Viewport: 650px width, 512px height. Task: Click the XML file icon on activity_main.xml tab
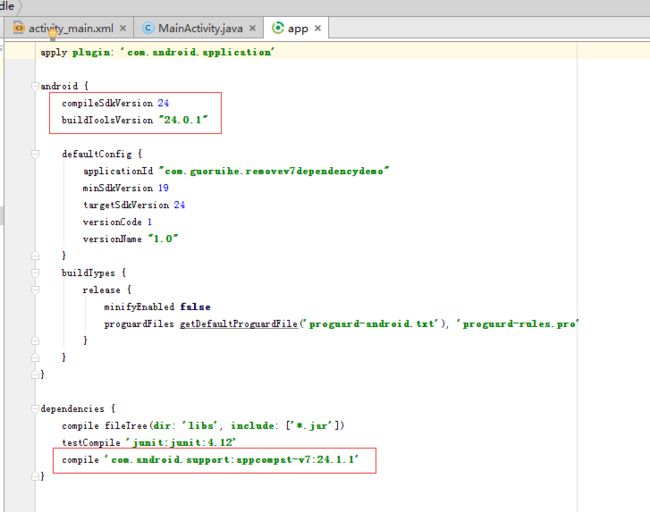pyautogui.click(x=19, y=28)
